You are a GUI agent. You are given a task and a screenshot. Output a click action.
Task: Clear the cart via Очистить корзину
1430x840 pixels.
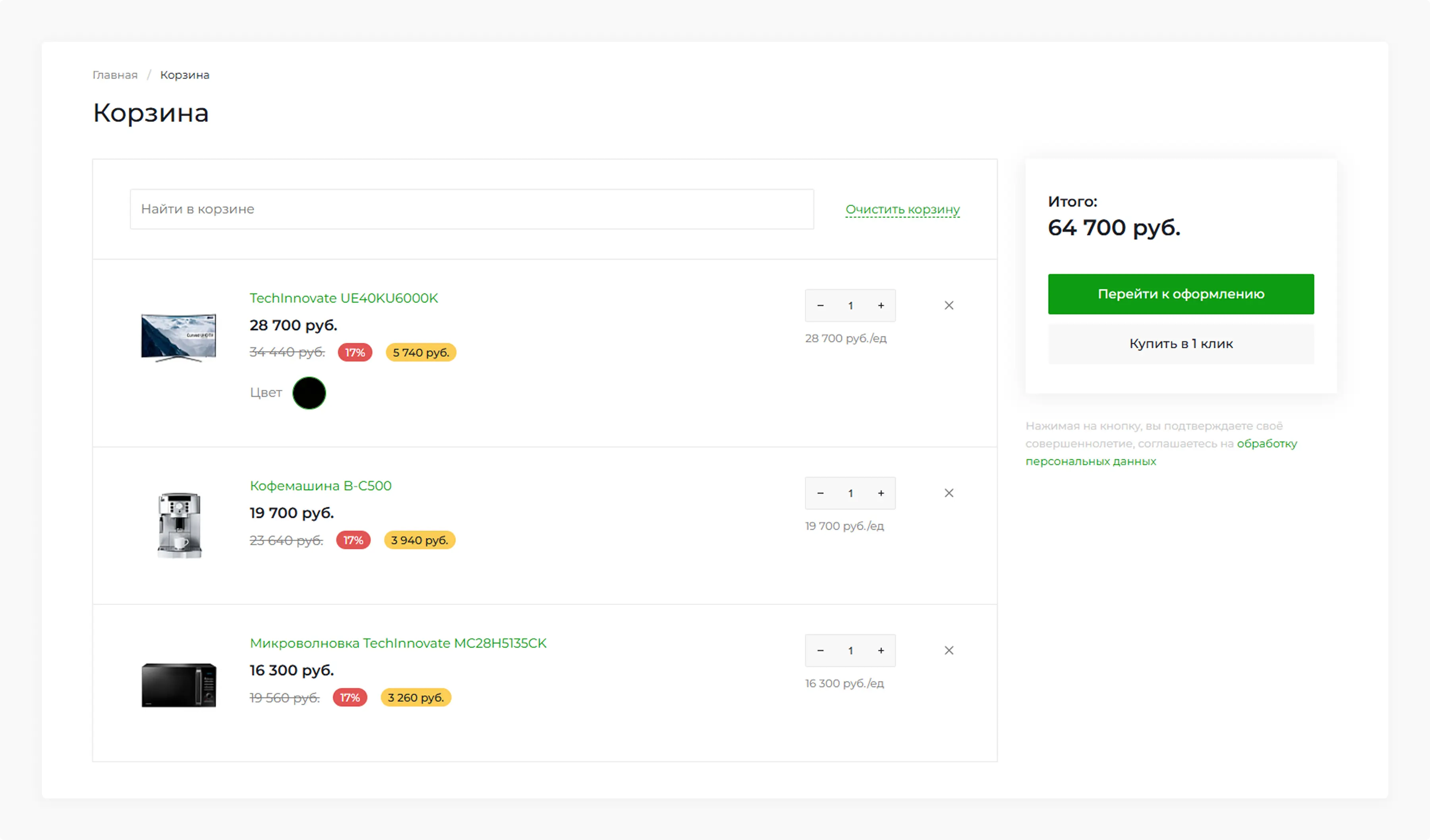pyautogui.click(x=902, y=209)
